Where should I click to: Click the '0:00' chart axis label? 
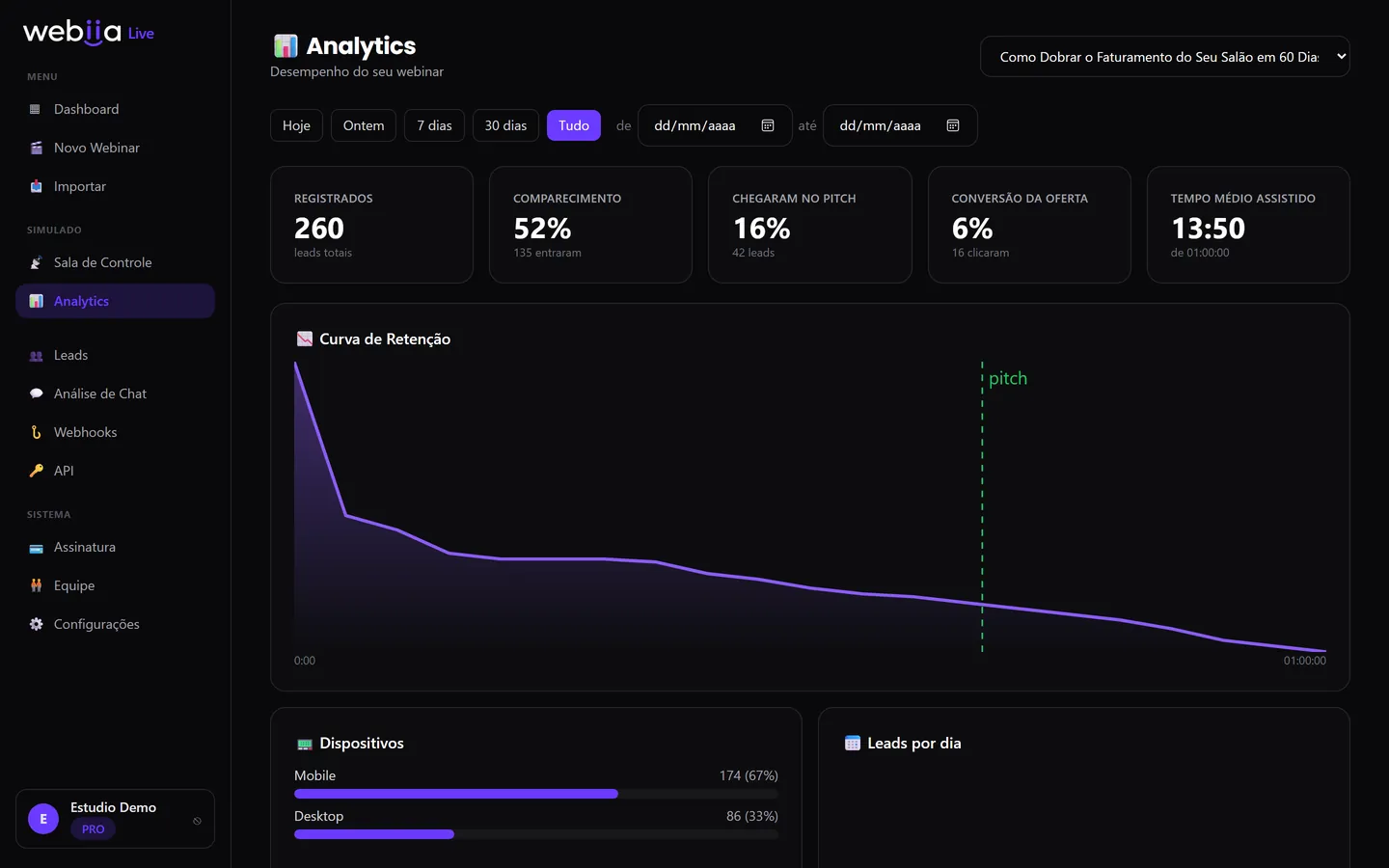coord(305,661)
